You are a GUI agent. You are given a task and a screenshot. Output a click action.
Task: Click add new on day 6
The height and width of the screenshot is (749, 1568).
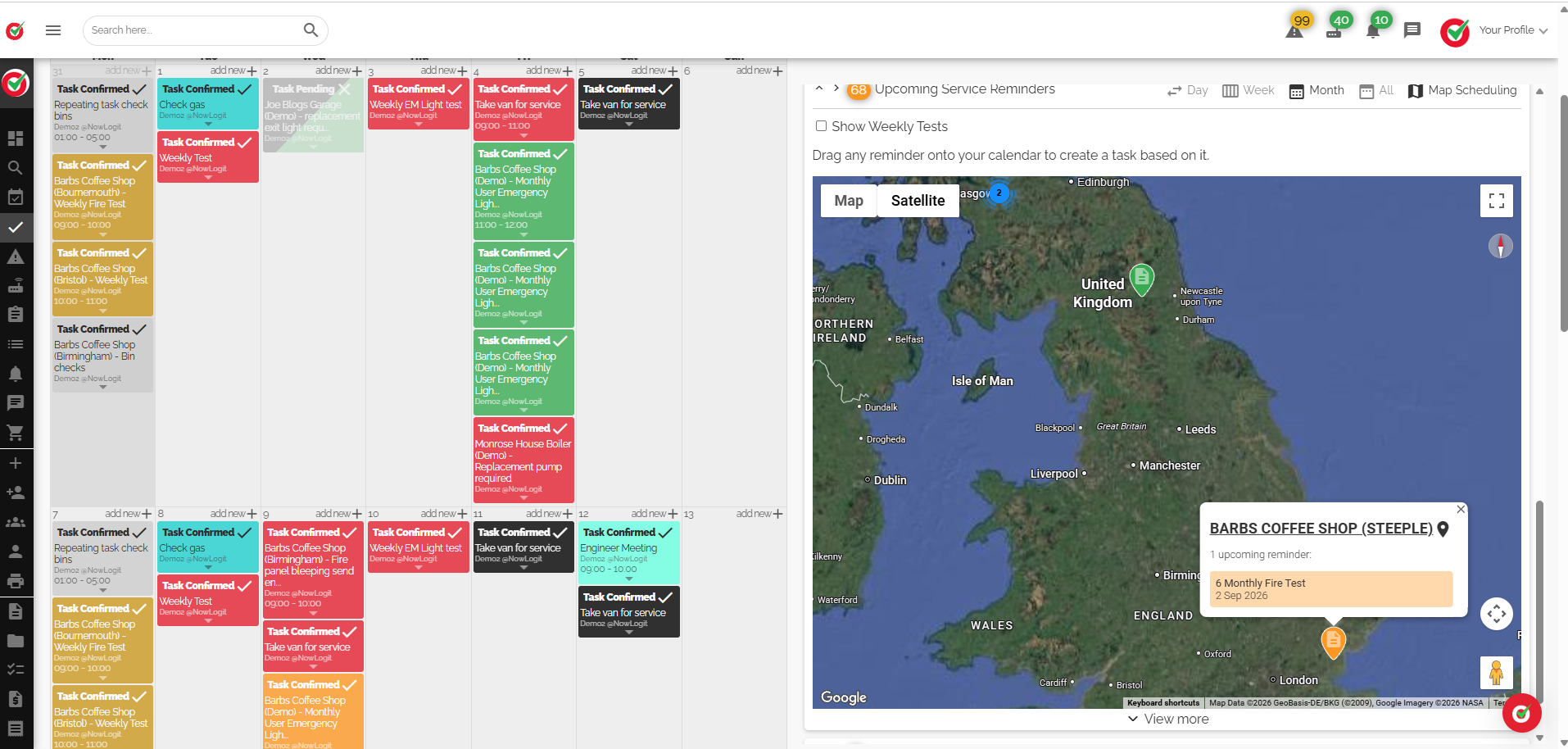[x=759, y=70]
